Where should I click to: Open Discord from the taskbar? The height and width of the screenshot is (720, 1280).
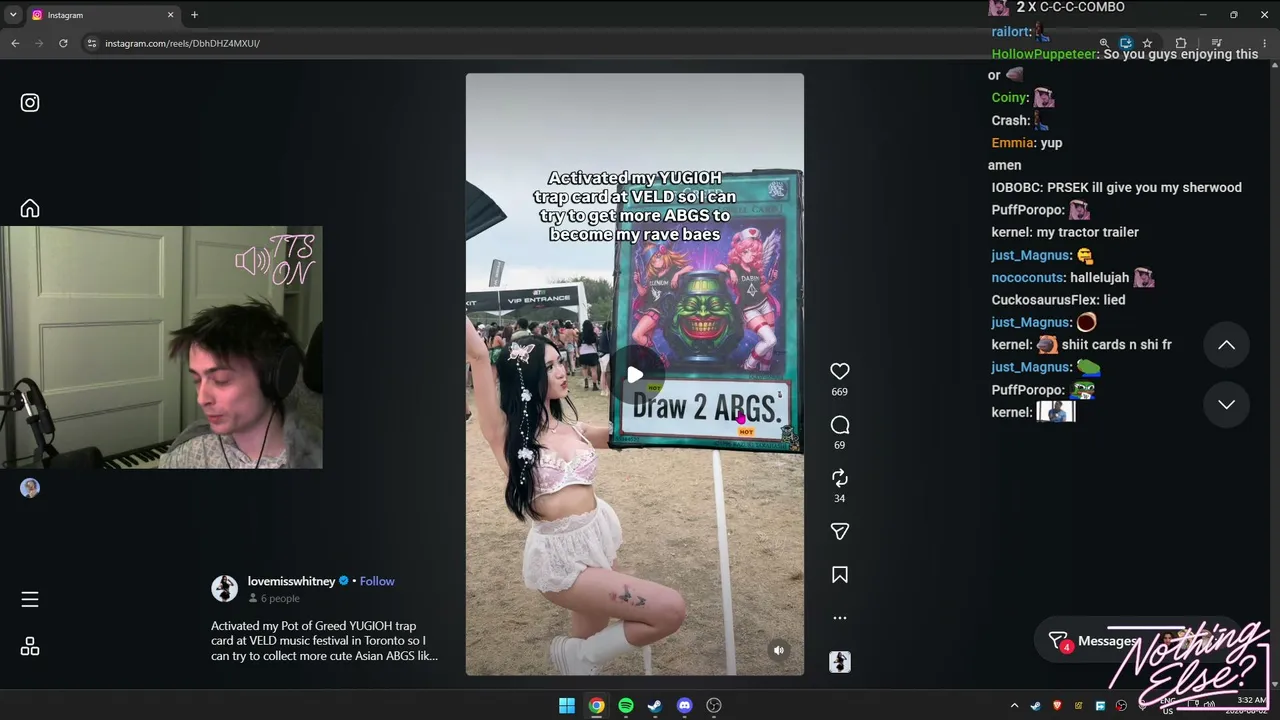(684, 705)
